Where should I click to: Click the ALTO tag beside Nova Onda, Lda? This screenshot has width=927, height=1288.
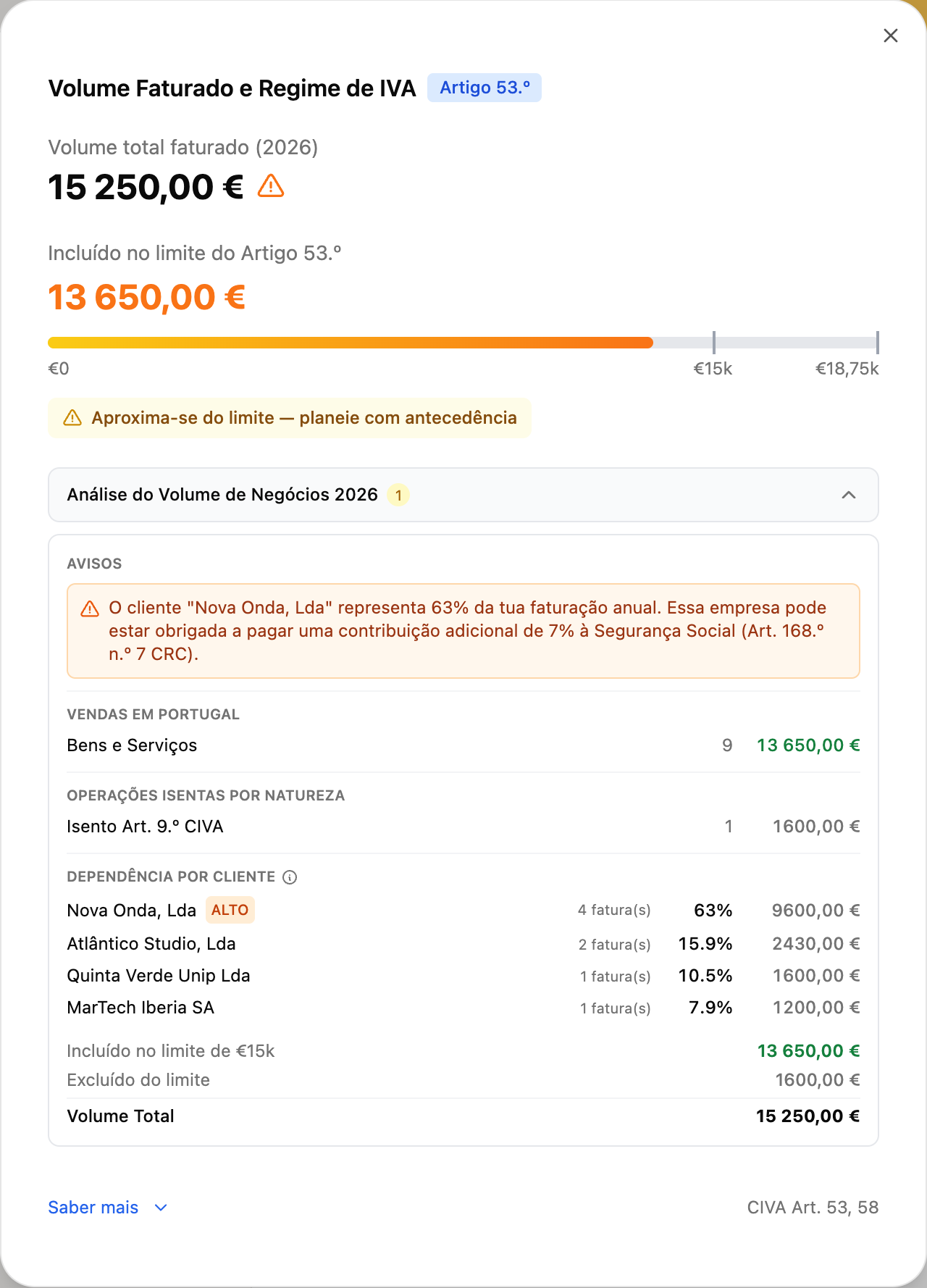tap(230, 910)
